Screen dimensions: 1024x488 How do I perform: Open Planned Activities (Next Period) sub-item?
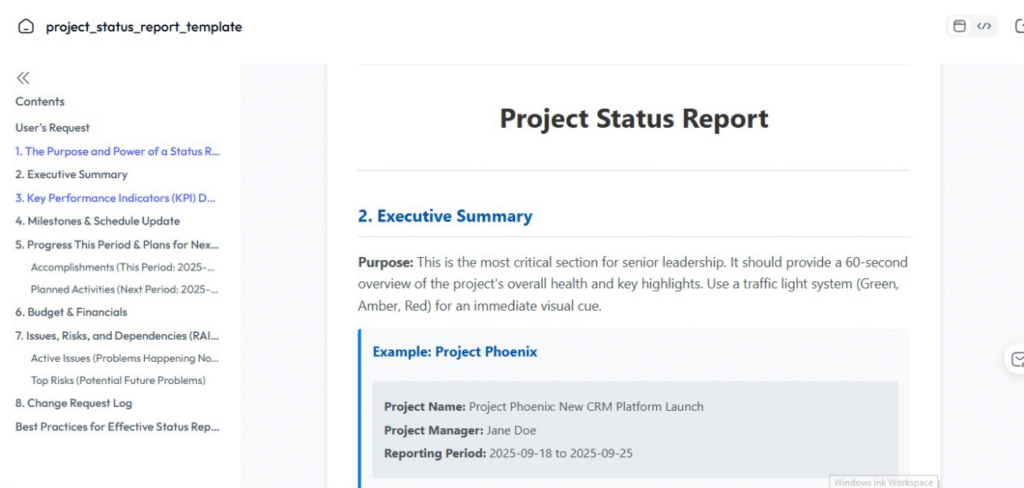[x=123, y=289]
